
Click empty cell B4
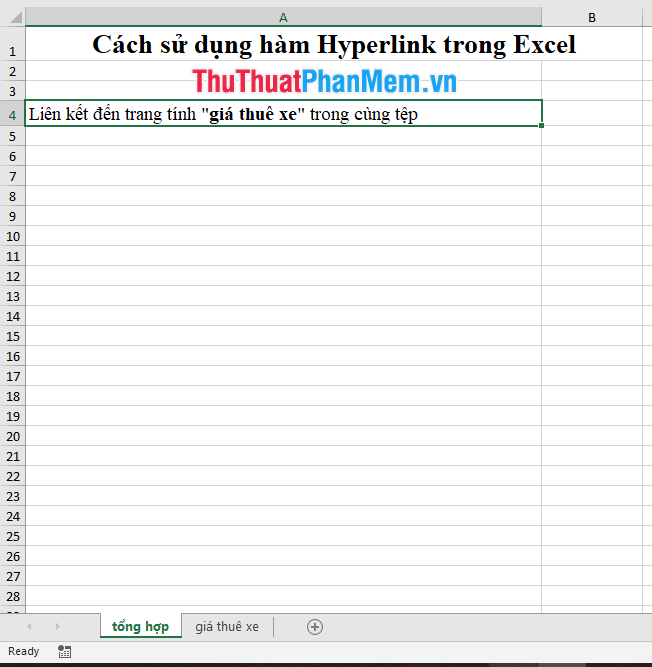pyautogui.click(x=592, y=114)
